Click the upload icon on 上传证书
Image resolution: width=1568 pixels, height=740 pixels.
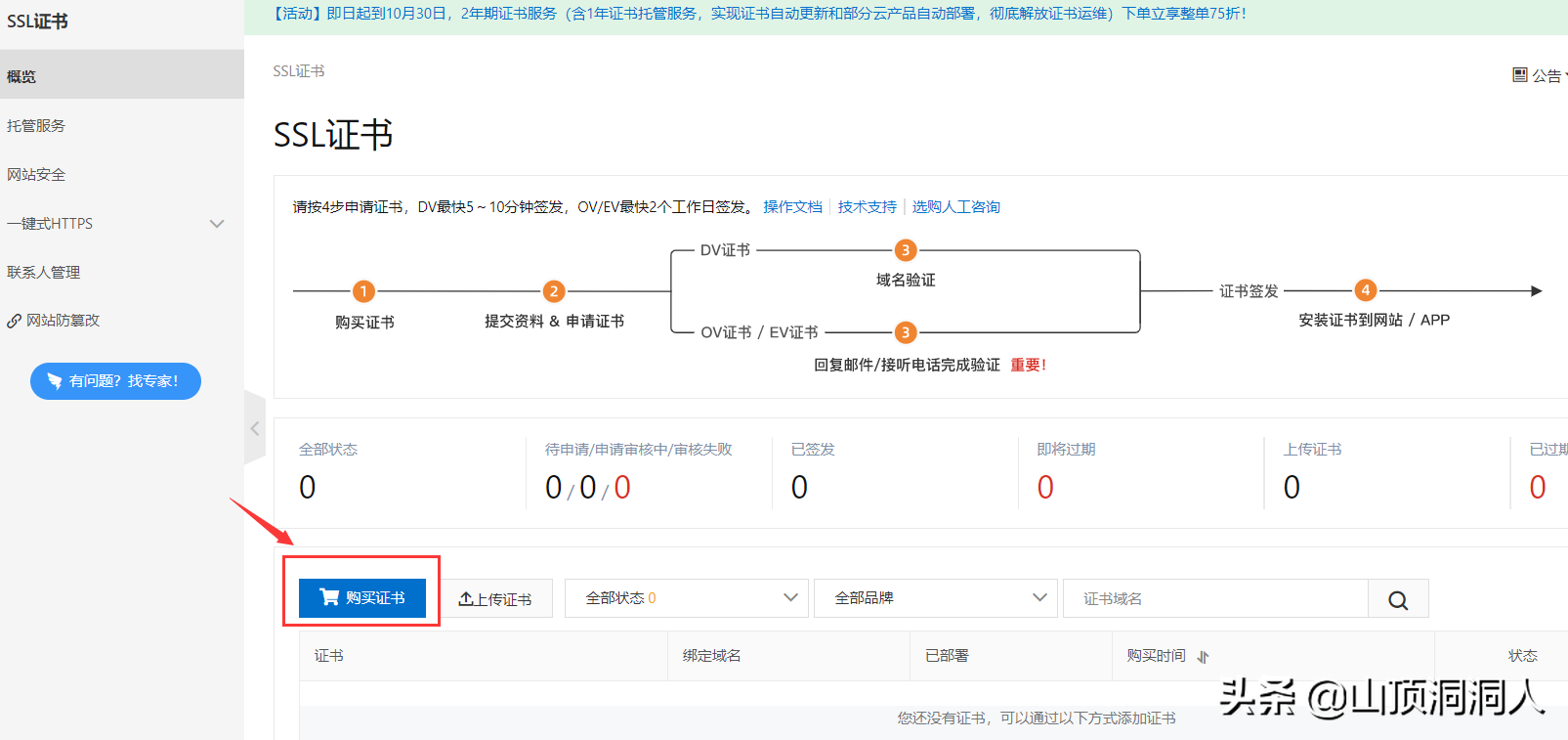(466, 599)
